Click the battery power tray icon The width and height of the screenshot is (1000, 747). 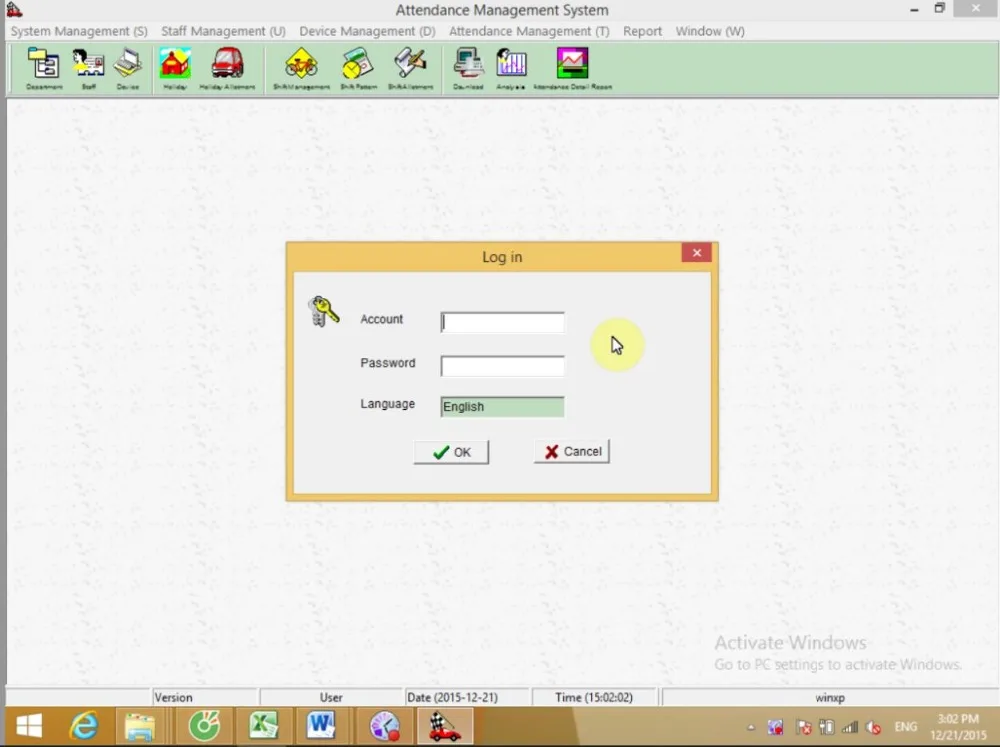coord(827,727)
